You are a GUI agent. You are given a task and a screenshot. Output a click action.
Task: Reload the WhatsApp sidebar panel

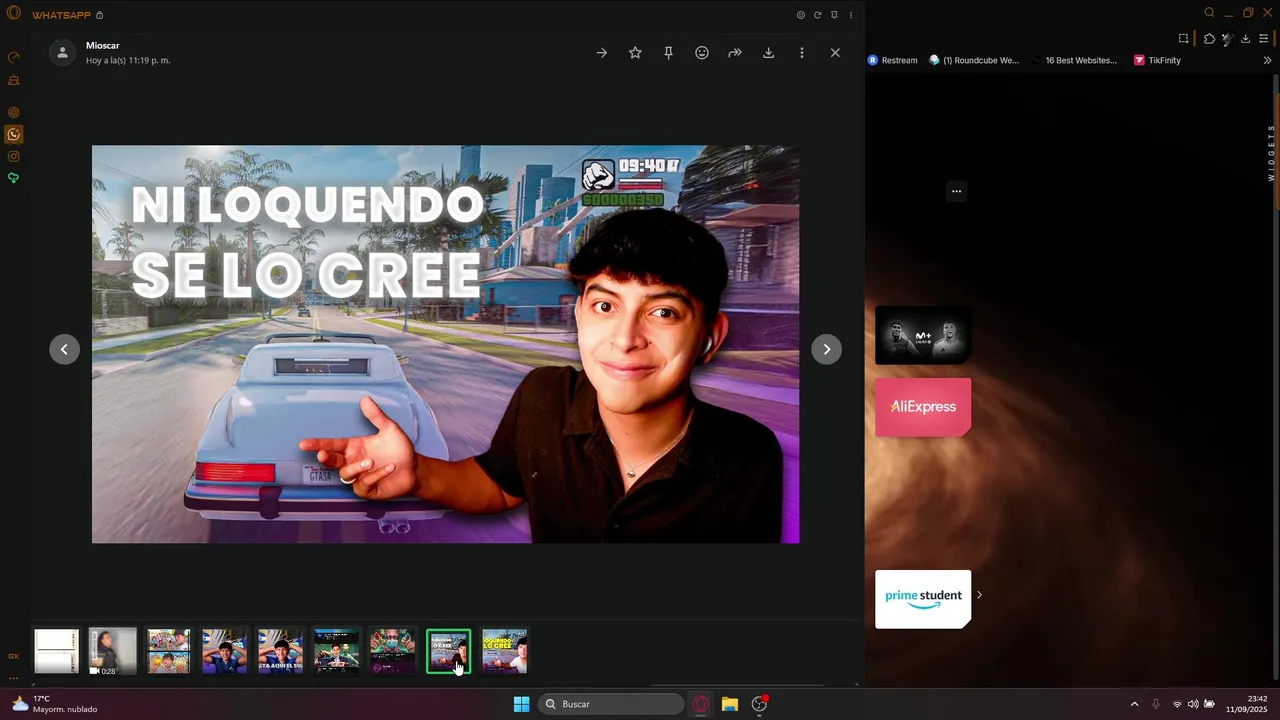817,15
